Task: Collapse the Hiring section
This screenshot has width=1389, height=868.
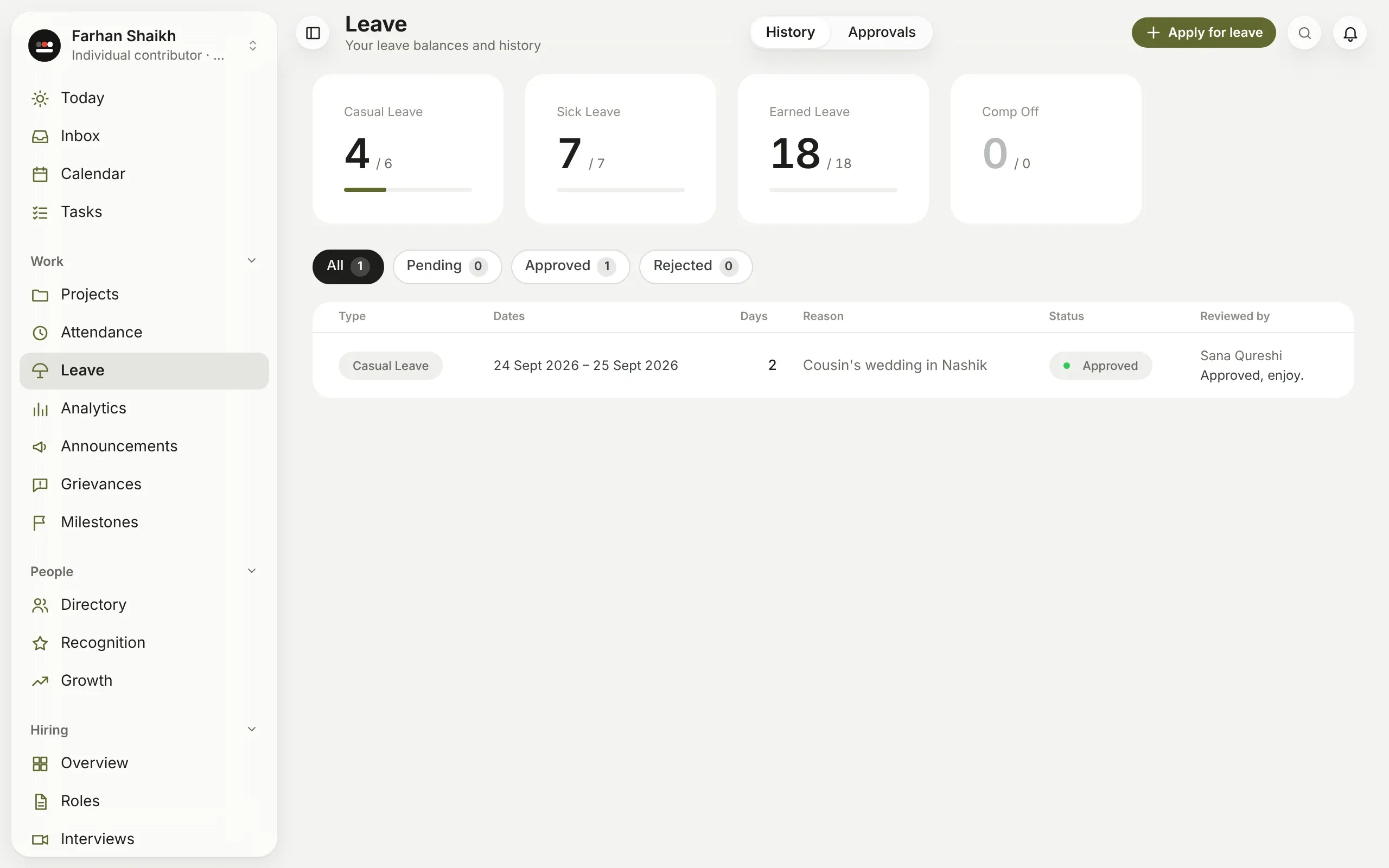Action: 251,729
